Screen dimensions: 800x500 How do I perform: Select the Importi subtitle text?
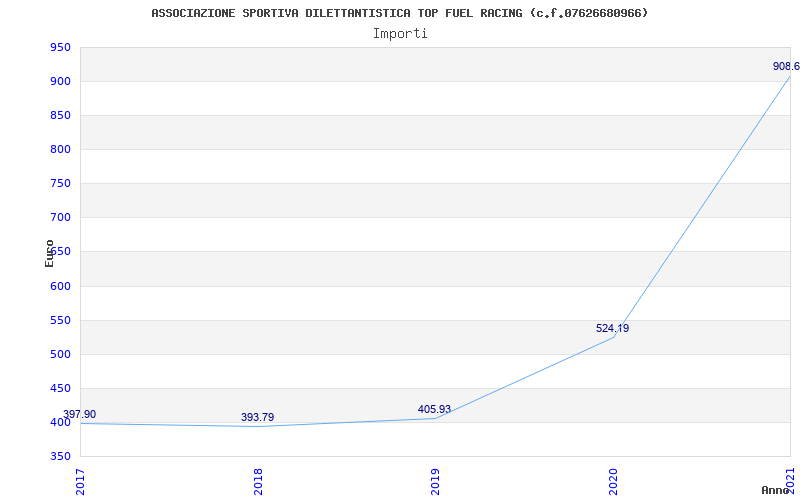(x=400, y=34)
